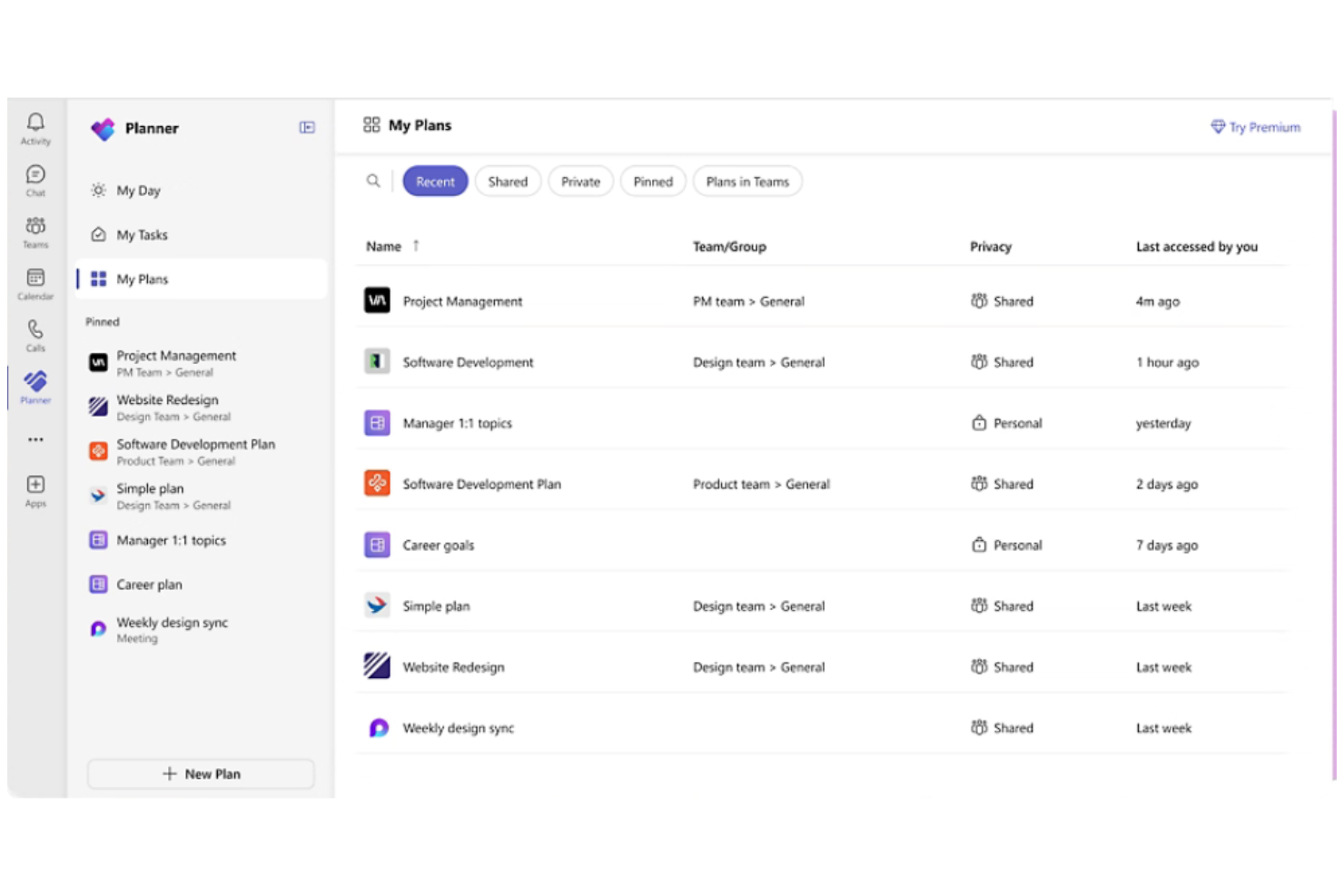Toggle the Name column sort order

click(x=416, y=245)
